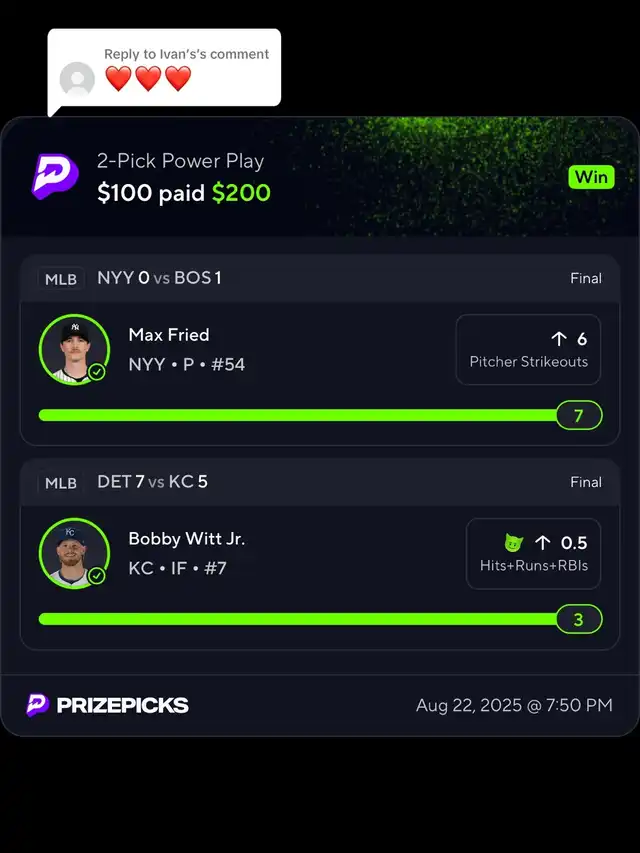Click Max Fried's green checkmark badge
Image resolution: width=640 pixels, height=853 pixels.
(x=97, y=372)
